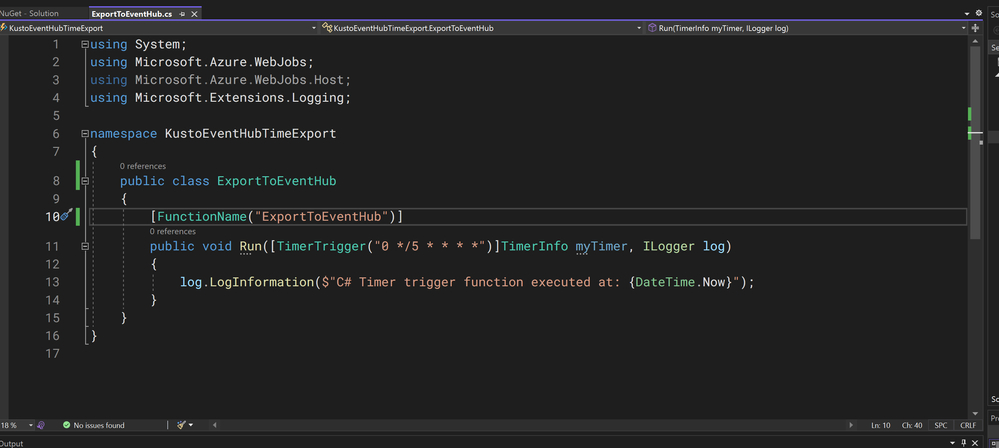999x448 pixels.
Task: Click line number 17 in the margin
Action: (52, 353)
